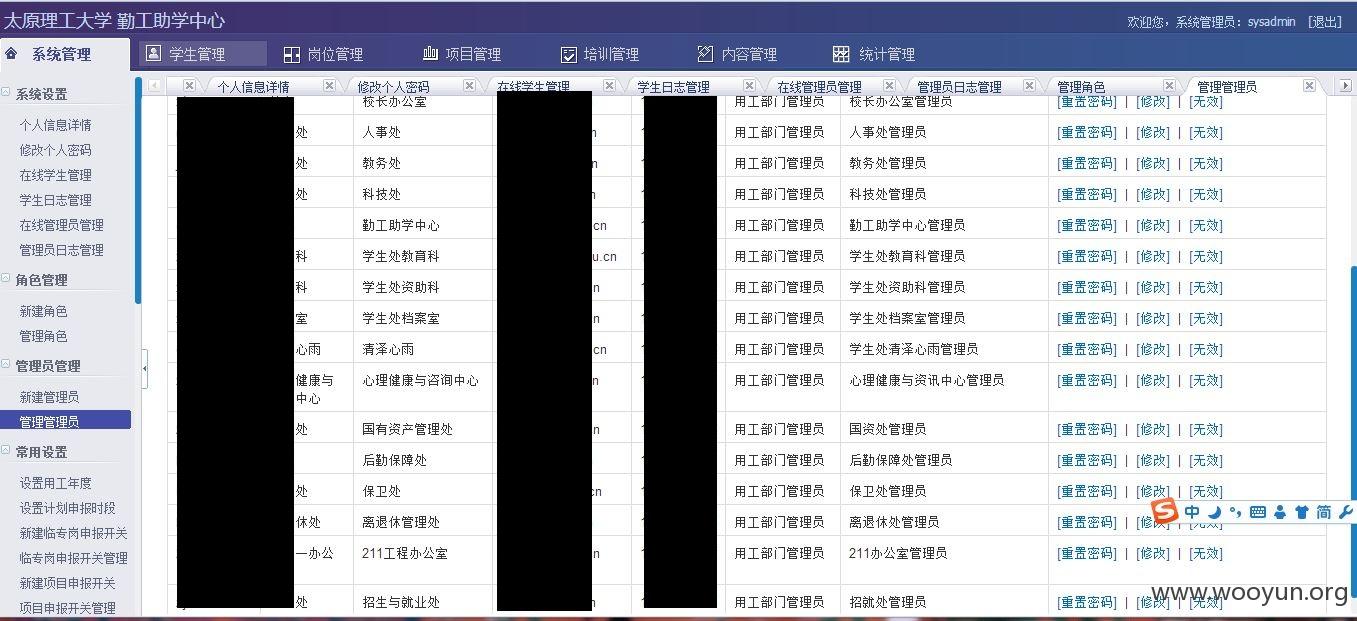The height and width of the screenshot is (621, 1357).
Task: Switch to the 个人信息详情 tab
Action: click(x=253, y=87)
